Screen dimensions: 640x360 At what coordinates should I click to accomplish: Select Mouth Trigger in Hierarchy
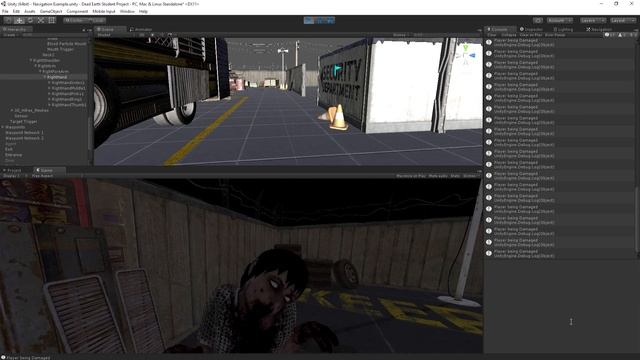[x=60, y=49]
